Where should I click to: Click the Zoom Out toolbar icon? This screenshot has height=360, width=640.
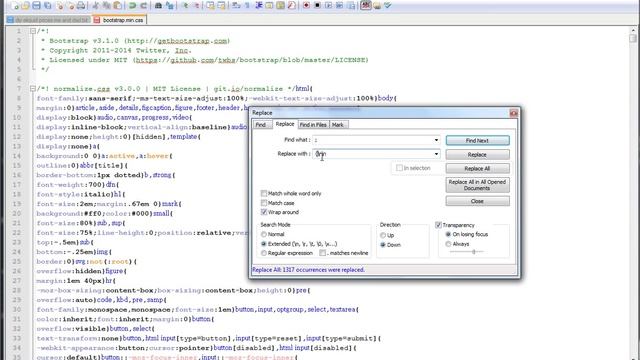[x=197, y=5]
